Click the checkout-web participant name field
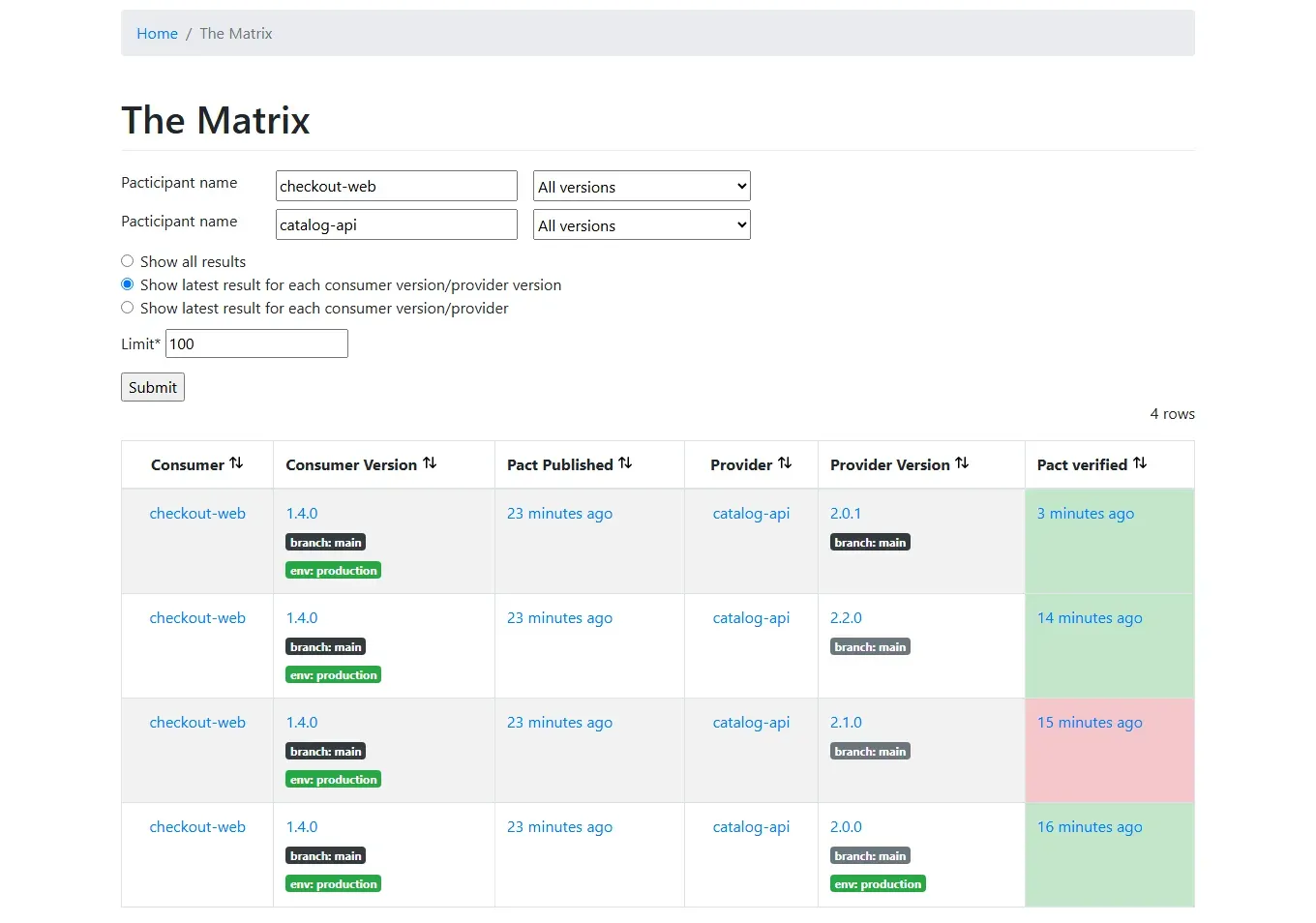Viewport: 1316px width, 923px height. [397, 186]
